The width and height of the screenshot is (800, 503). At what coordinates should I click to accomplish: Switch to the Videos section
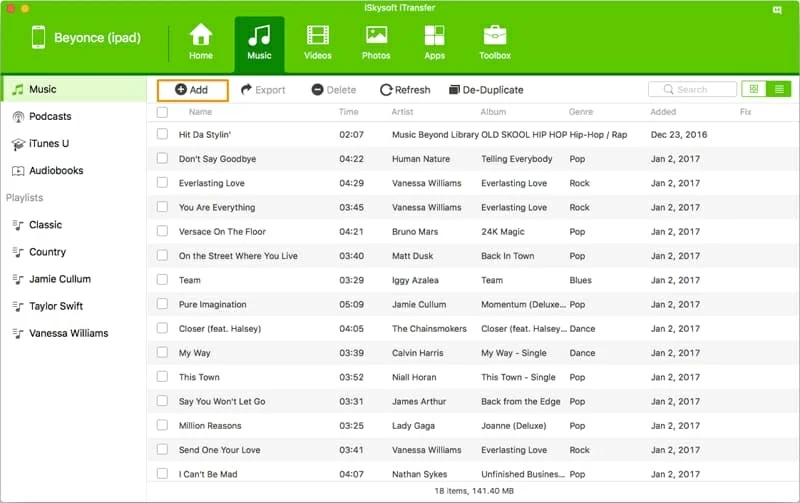pos(318,42)
